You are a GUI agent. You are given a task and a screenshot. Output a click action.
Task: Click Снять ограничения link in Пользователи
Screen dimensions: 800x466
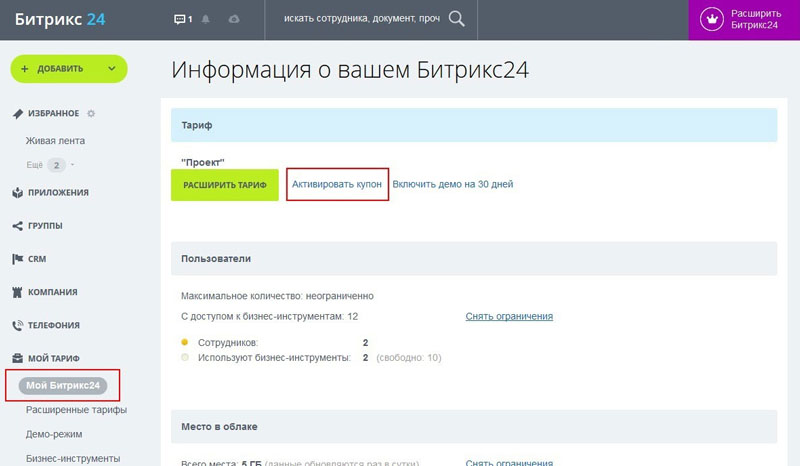[509, 316]
